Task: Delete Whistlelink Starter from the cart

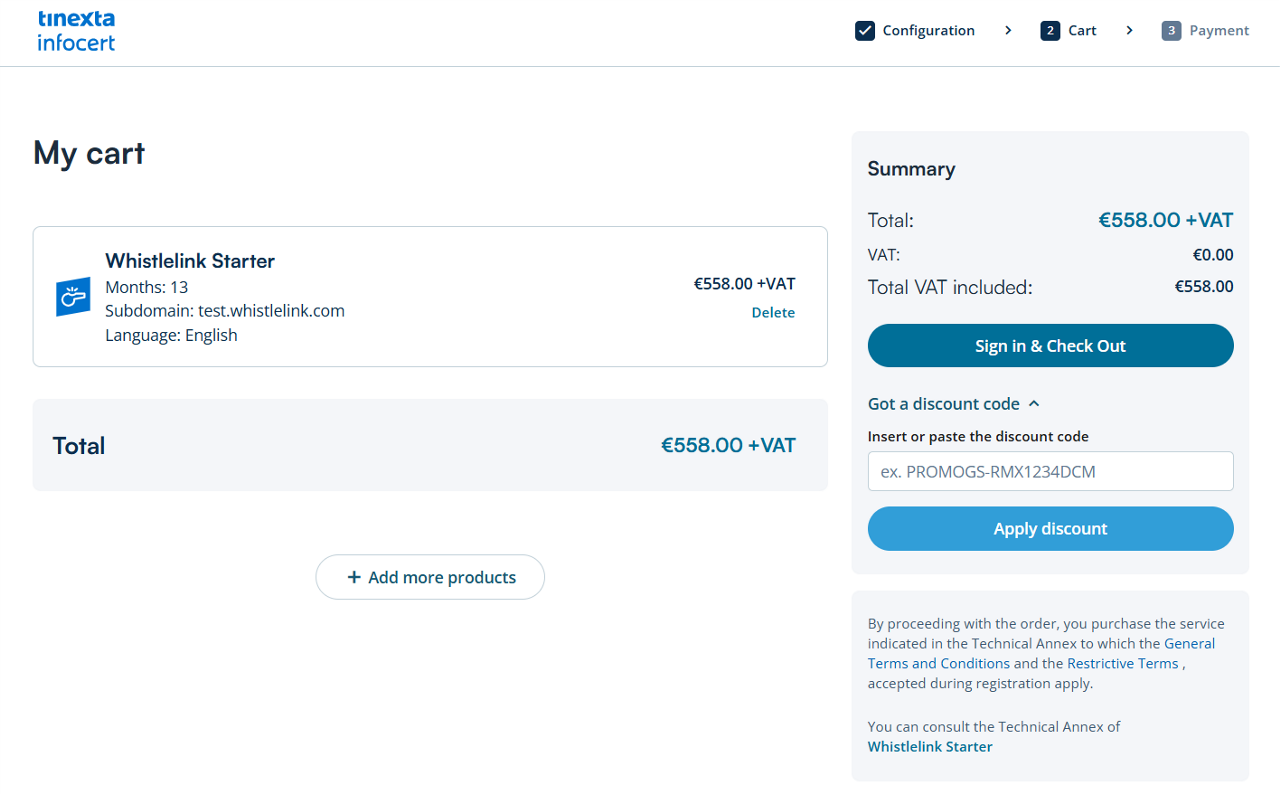Action: 773,313
